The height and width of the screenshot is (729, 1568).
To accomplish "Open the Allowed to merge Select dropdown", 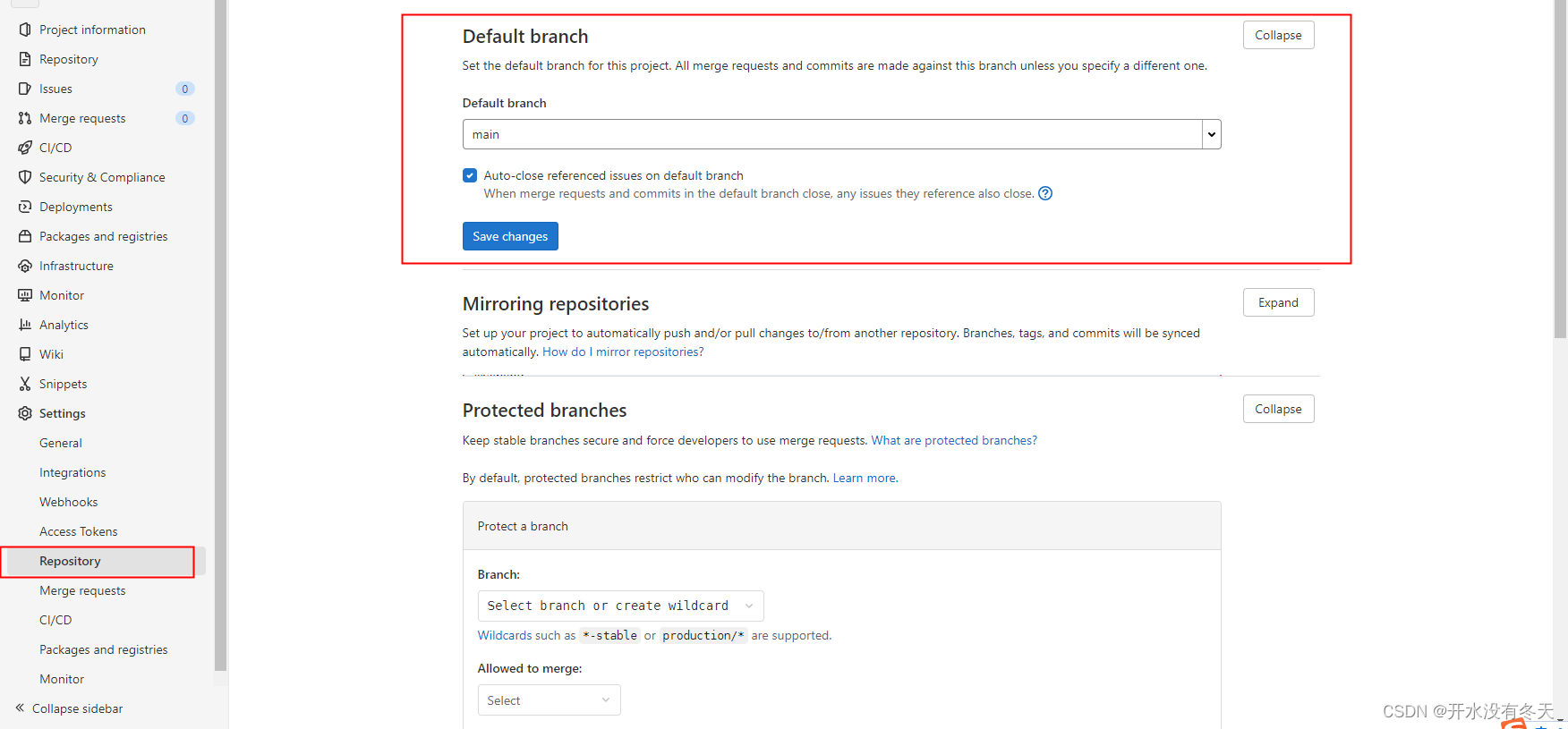I will coord(549,700).
